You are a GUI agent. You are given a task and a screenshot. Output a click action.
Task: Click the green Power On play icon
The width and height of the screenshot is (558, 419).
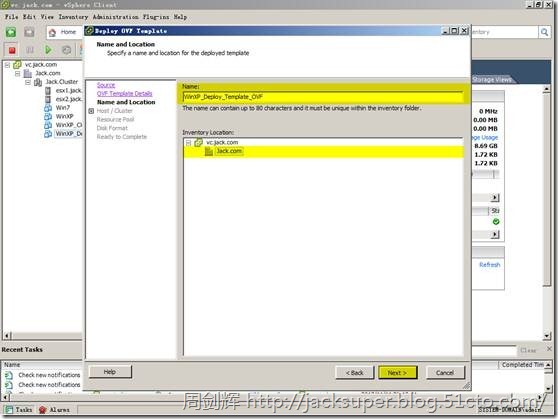[x=48, y=50]
